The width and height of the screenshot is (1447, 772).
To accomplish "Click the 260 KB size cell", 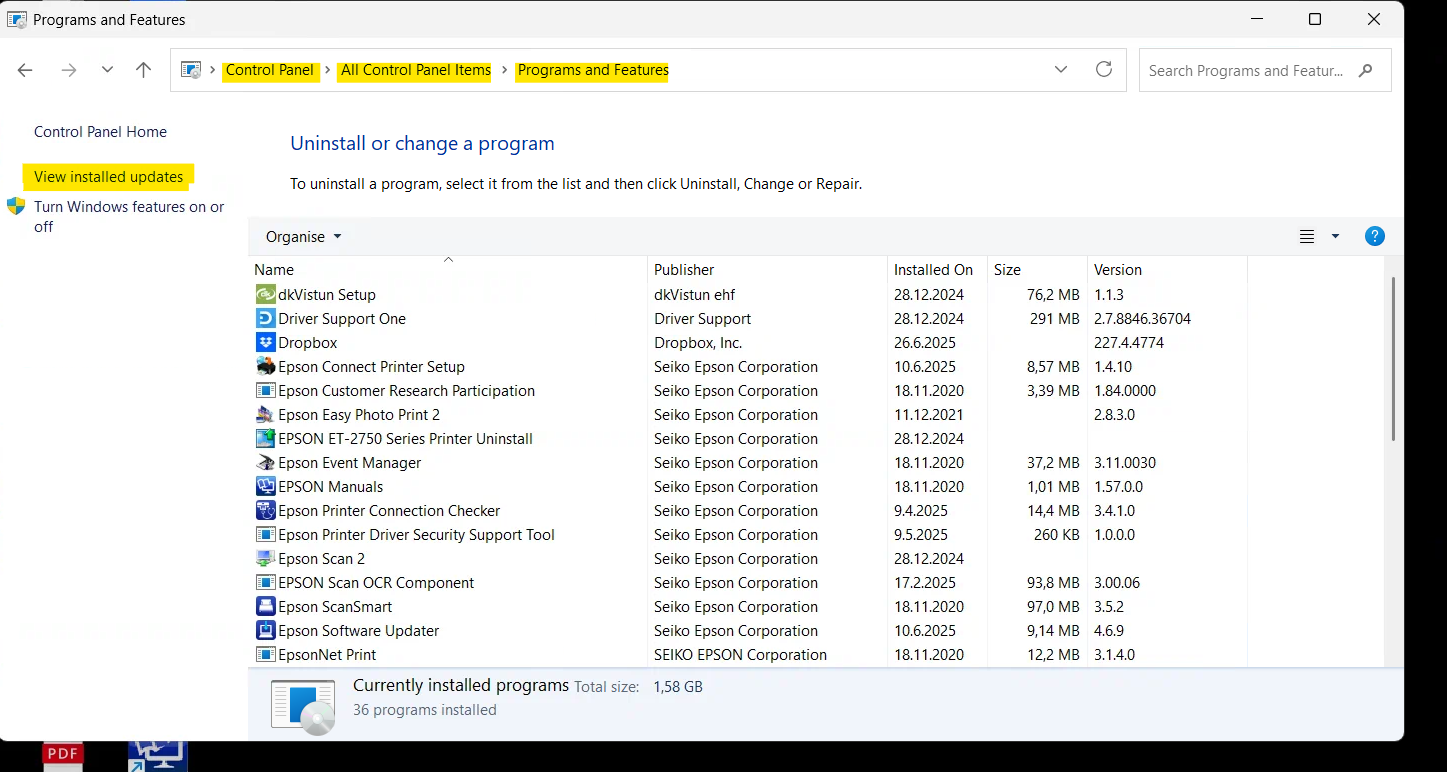I will 1056,534.
